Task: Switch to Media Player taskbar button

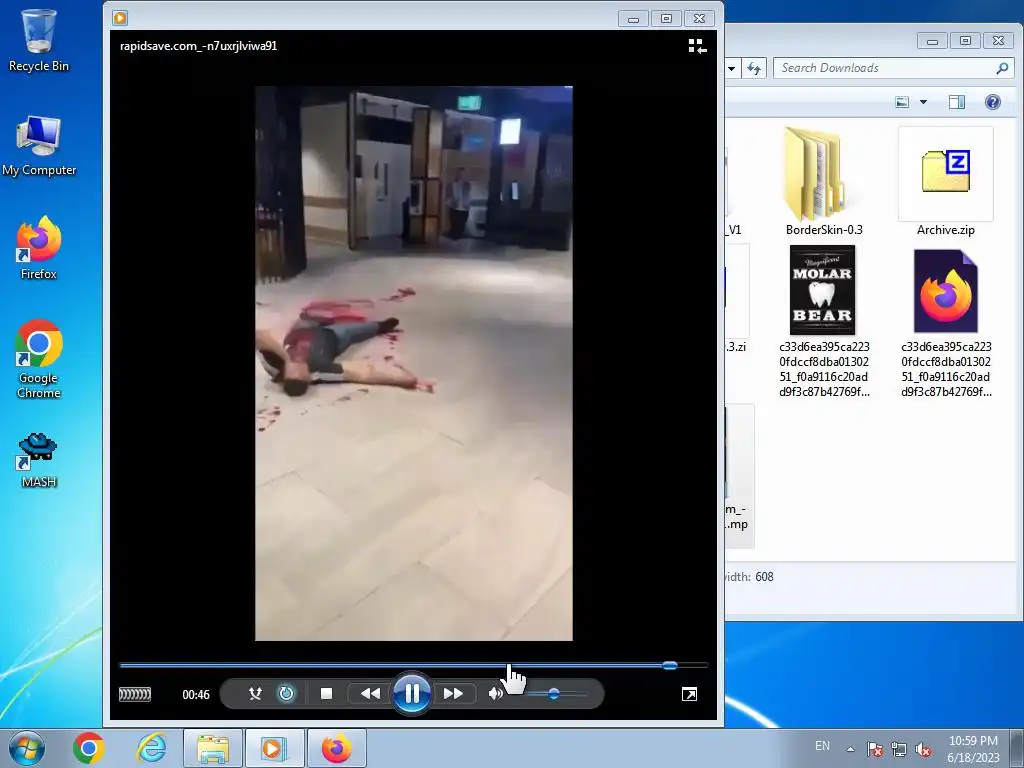Action: pyautogui.click(x=274, y=748)
